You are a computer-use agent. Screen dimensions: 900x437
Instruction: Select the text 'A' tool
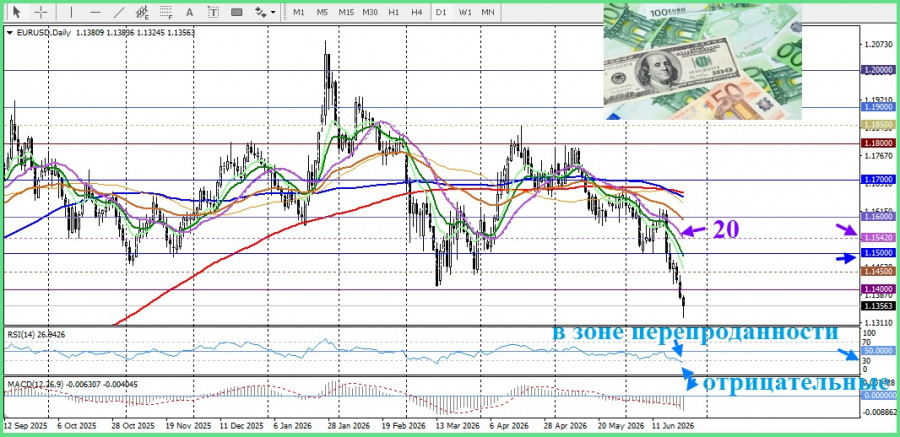point(190,11)
